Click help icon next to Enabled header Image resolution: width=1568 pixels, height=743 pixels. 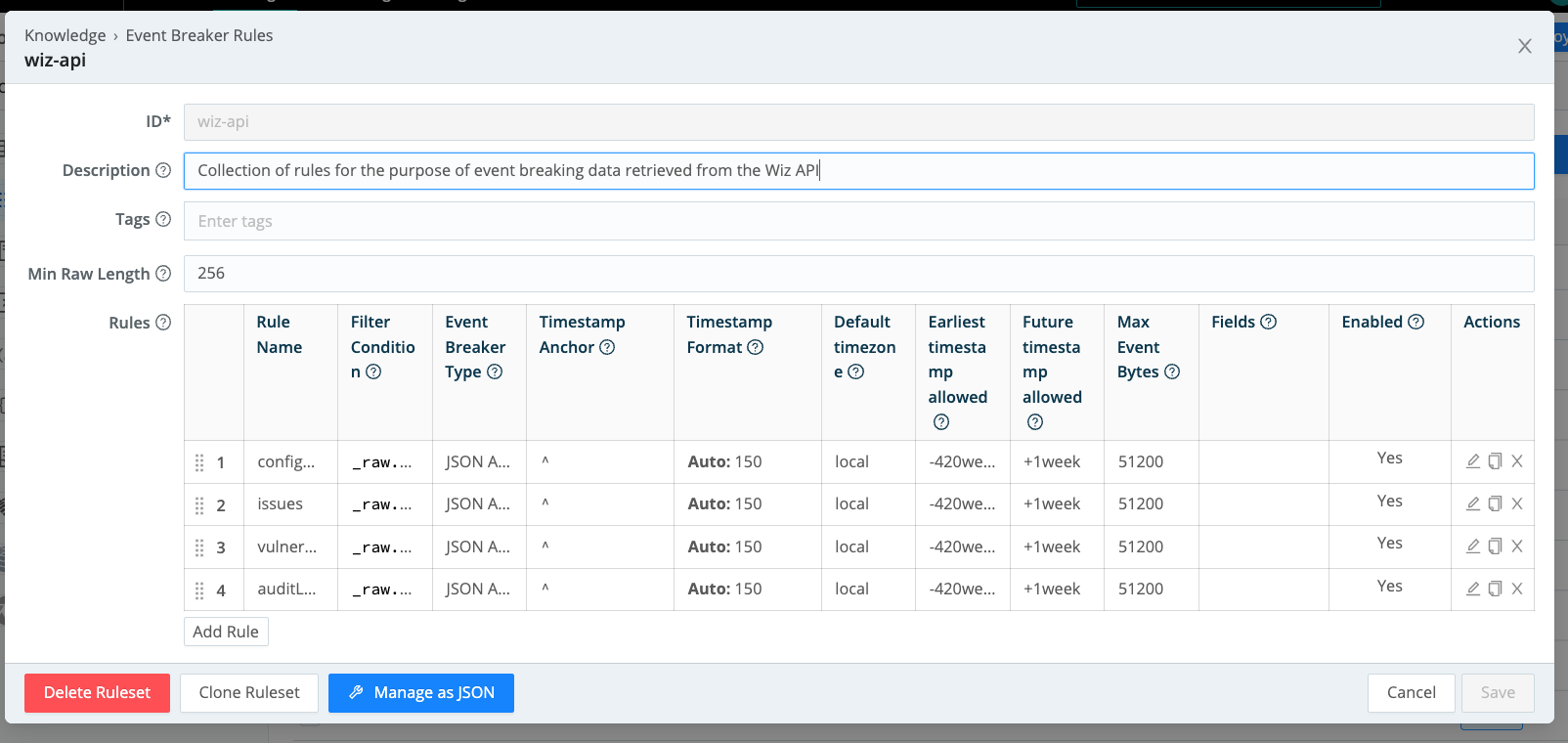[x=1416, y=322]
